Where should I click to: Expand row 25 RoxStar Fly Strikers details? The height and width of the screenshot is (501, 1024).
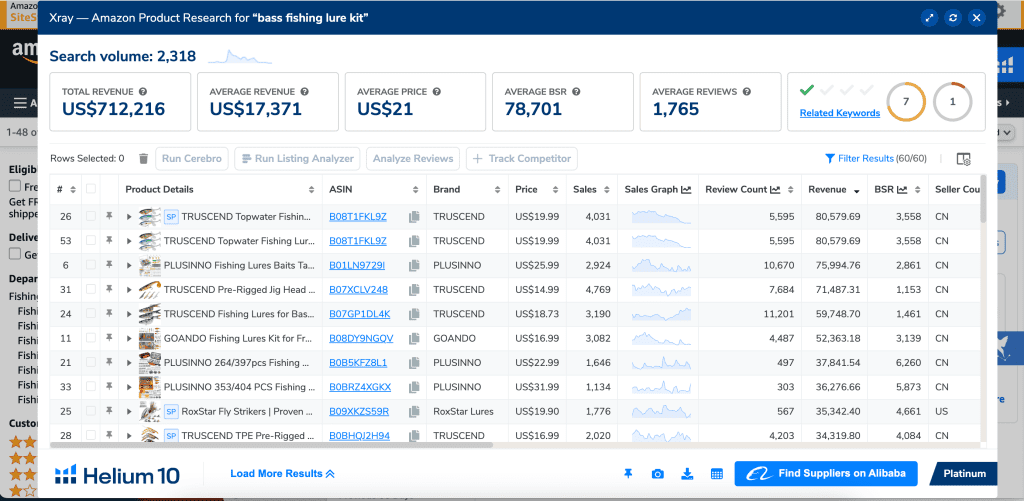[129, 412]
